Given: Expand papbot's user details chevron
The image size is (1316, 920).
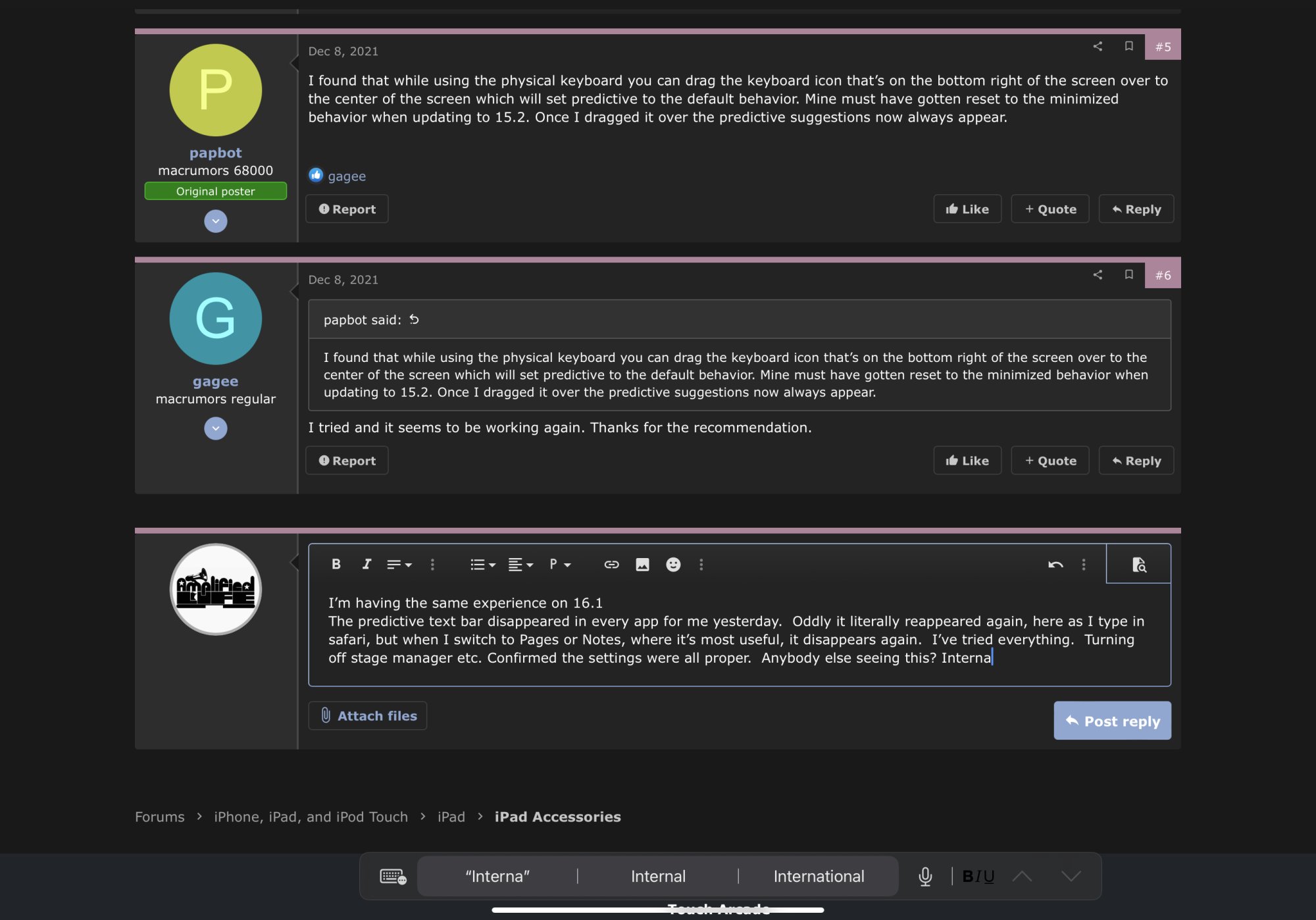Looking at the screenshot, I should point(215,220).
